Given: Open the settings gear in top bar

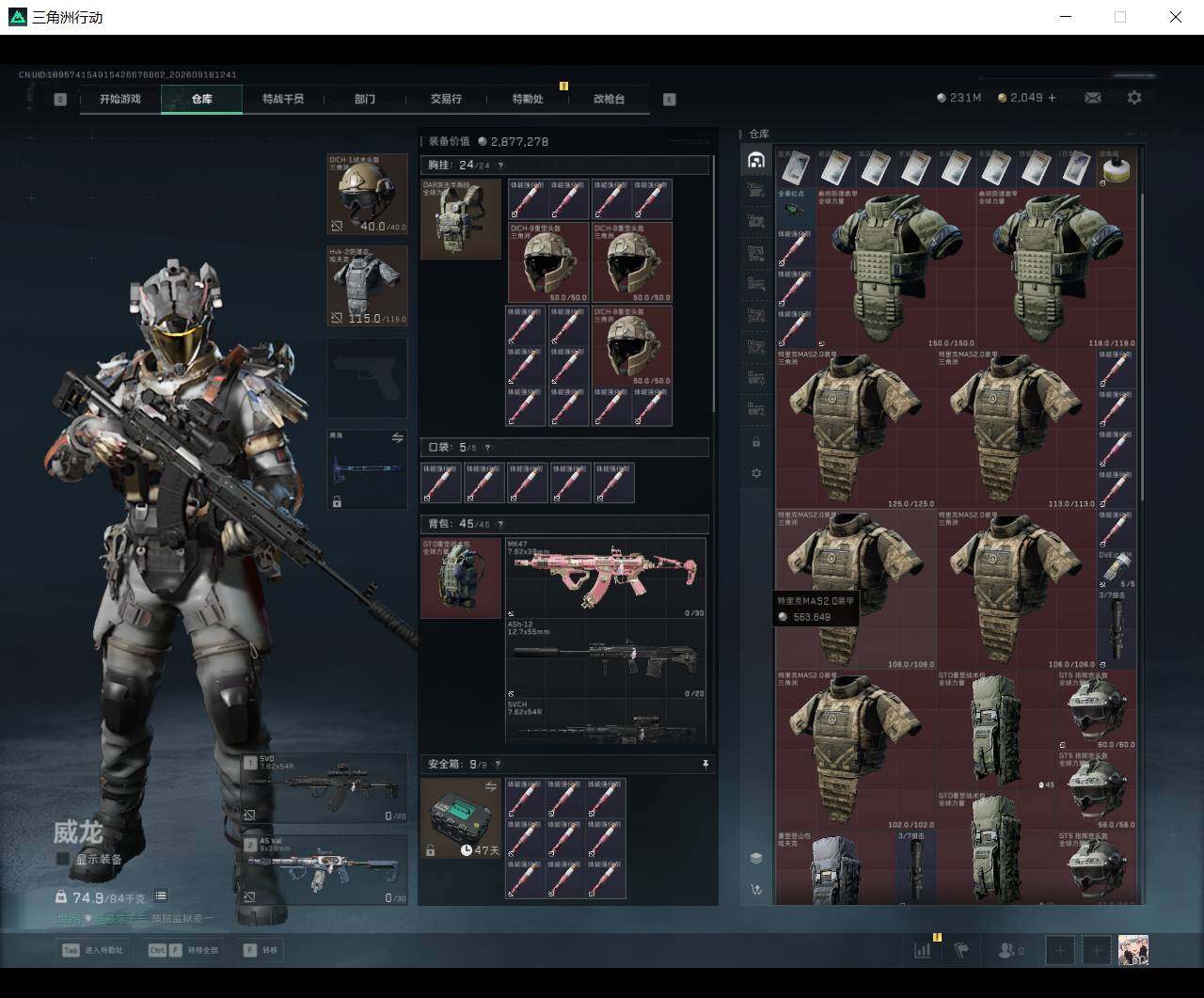Looking at the screenshot, I should pos(1134,98).
